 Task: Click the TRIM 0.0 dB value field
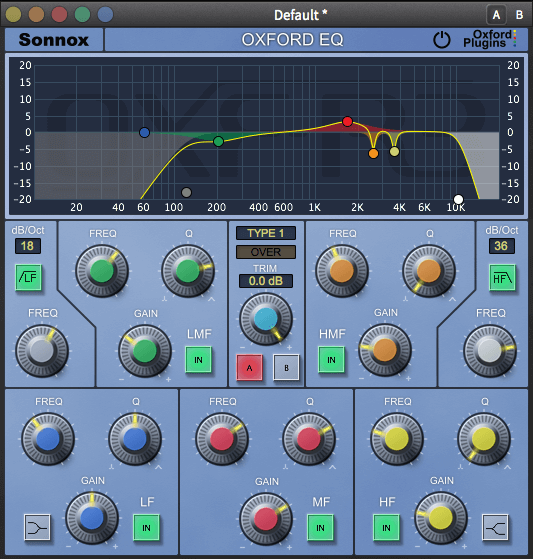(x=266, y=281)
